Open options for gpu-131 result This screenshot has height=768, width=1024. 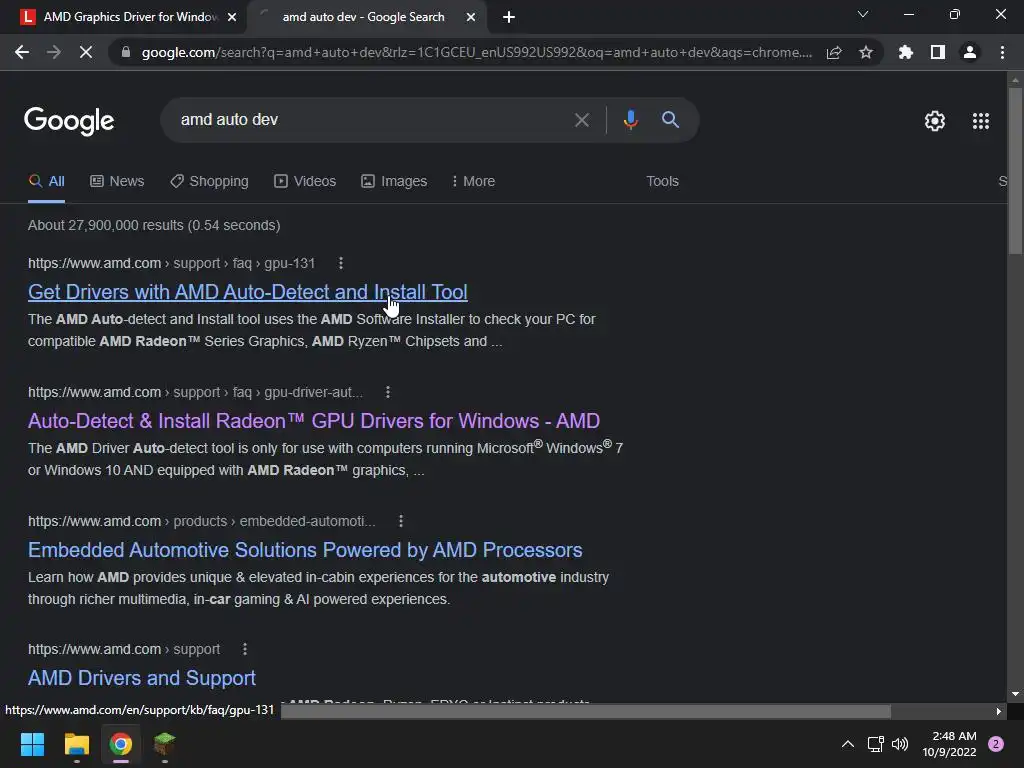coord(341,263)
